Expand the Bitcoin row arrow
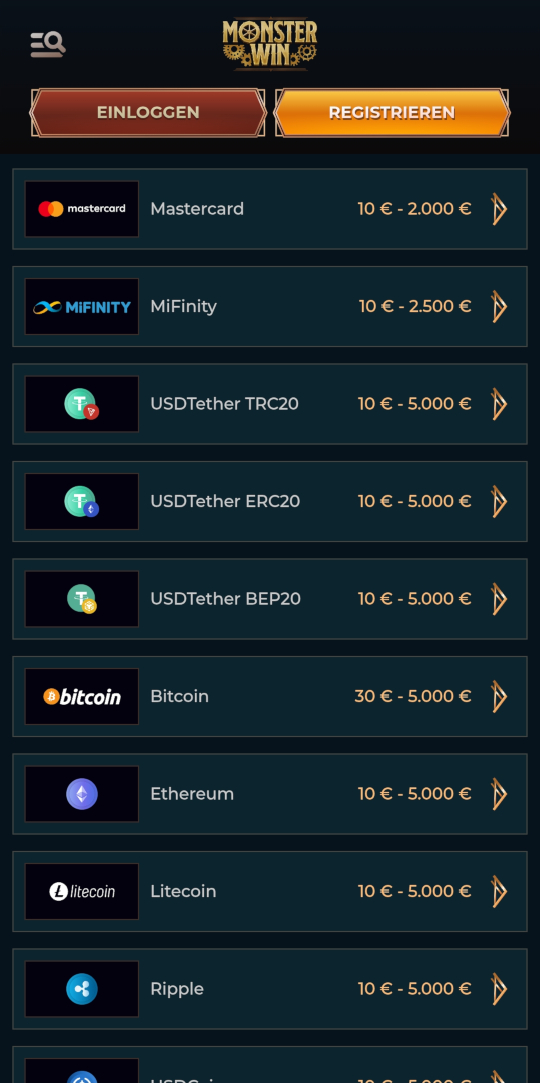This screenshot has height=1083, width=540. click(x=499, y=696)
